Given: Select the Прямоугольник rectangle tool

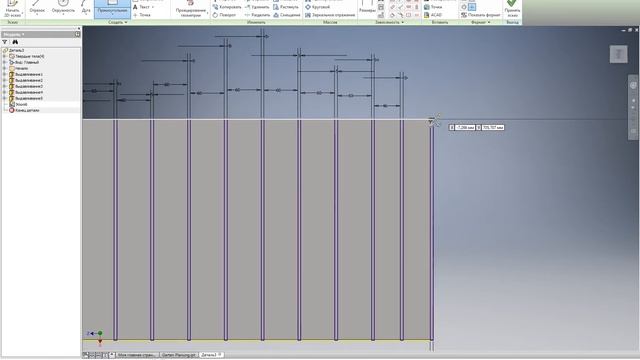Looking at the screenshot, I should (112, 8).
